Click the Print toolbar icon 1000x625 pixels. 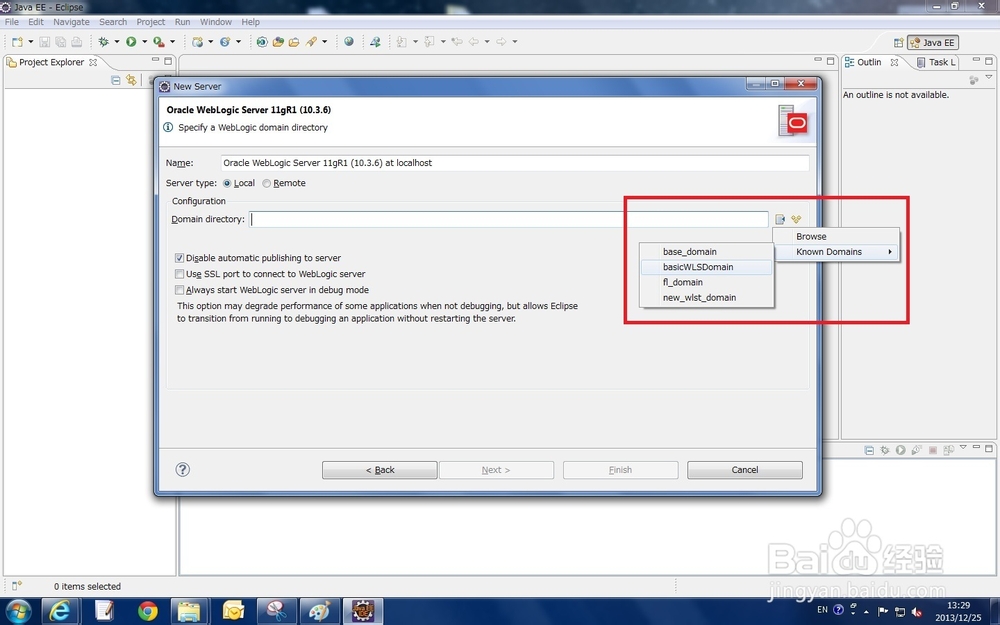pyautogui.click(x=77, y=41)
